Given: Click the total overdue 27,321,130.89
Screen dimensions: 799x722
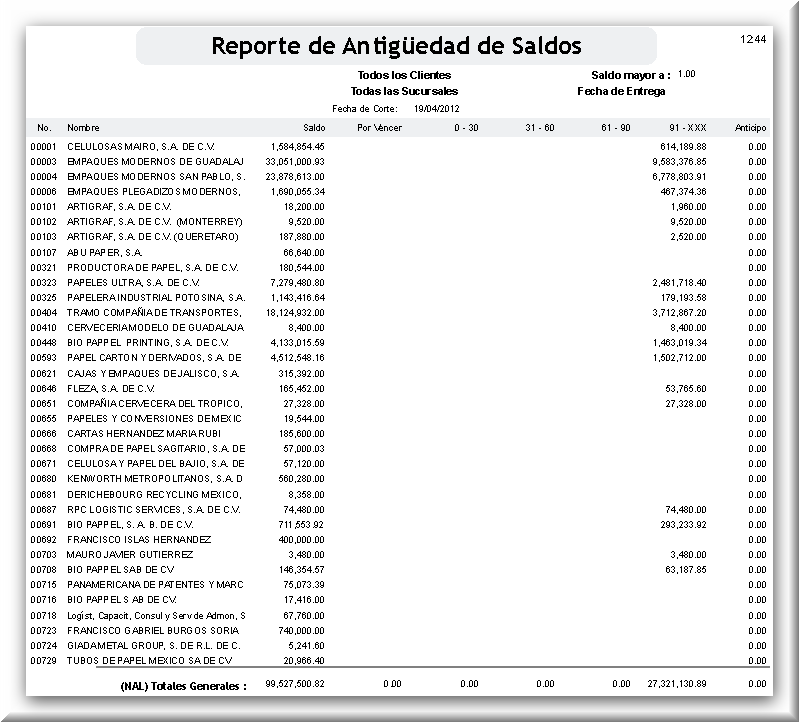Looking at the screenshot, I should [677, 684].
